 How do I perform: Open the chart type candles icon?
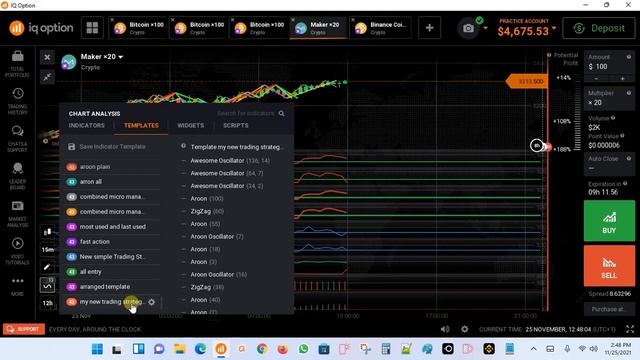pyautogui.click(x=47, y=232)
